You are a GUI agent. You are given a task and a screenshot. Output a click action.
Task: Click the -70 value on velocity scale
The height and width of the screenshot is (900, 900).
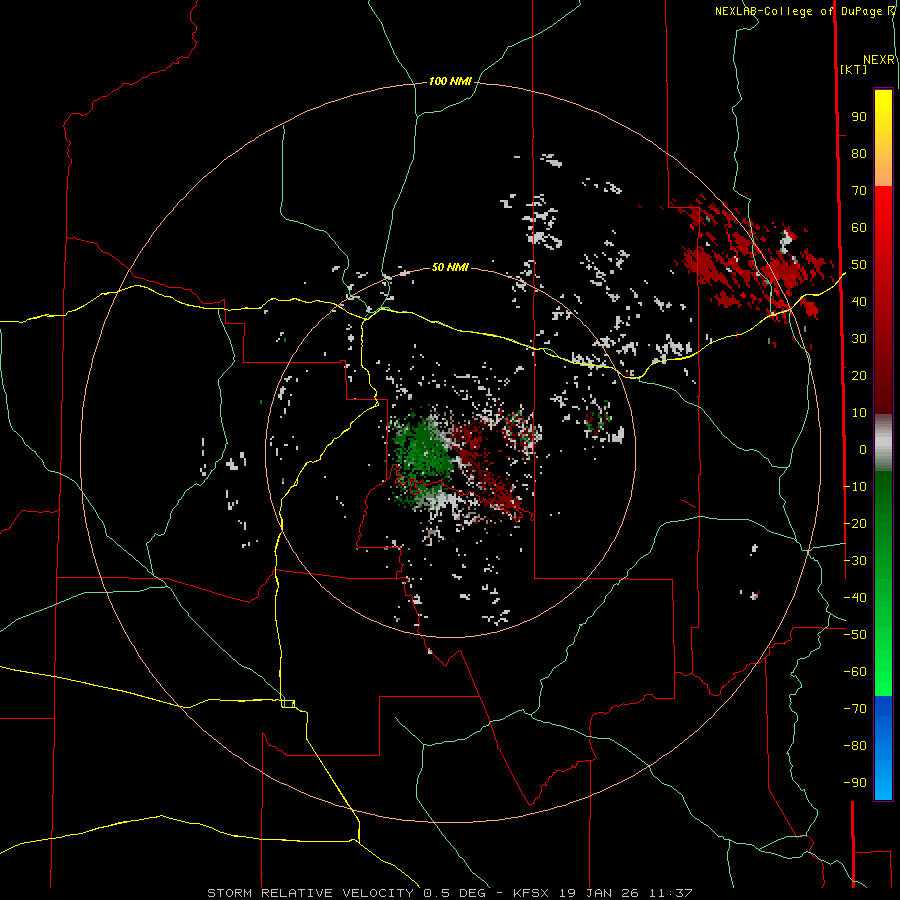coord(855,709)
